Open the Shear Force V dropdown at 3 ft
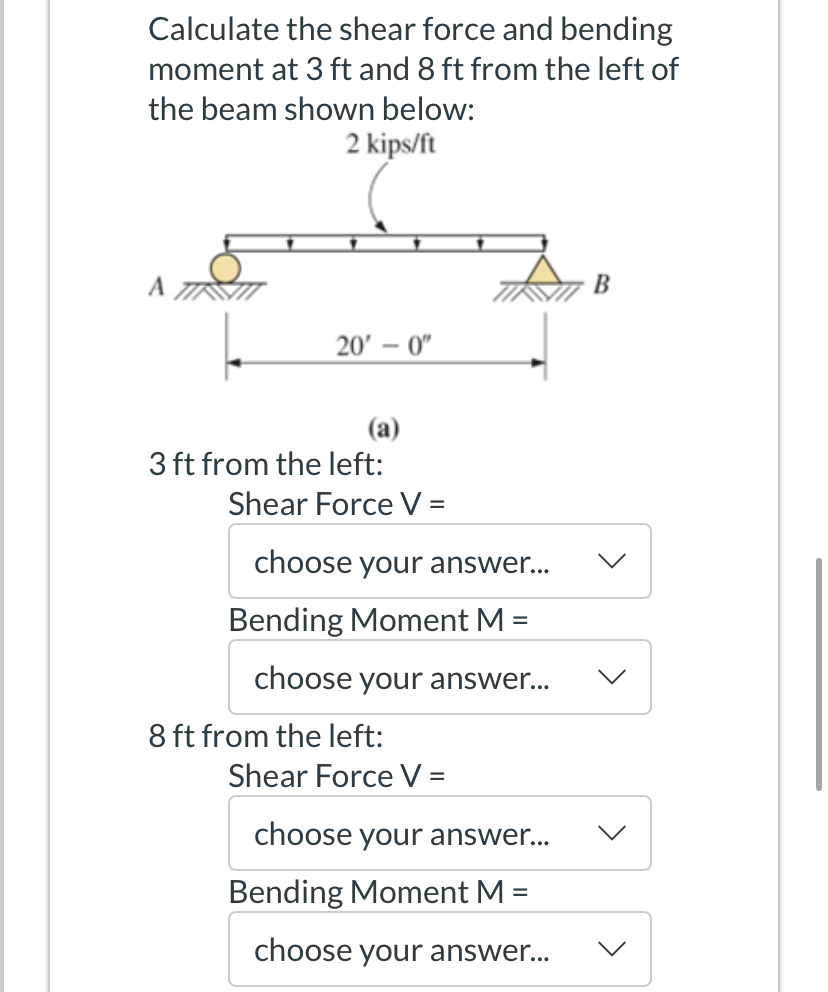 click(439, 561)
